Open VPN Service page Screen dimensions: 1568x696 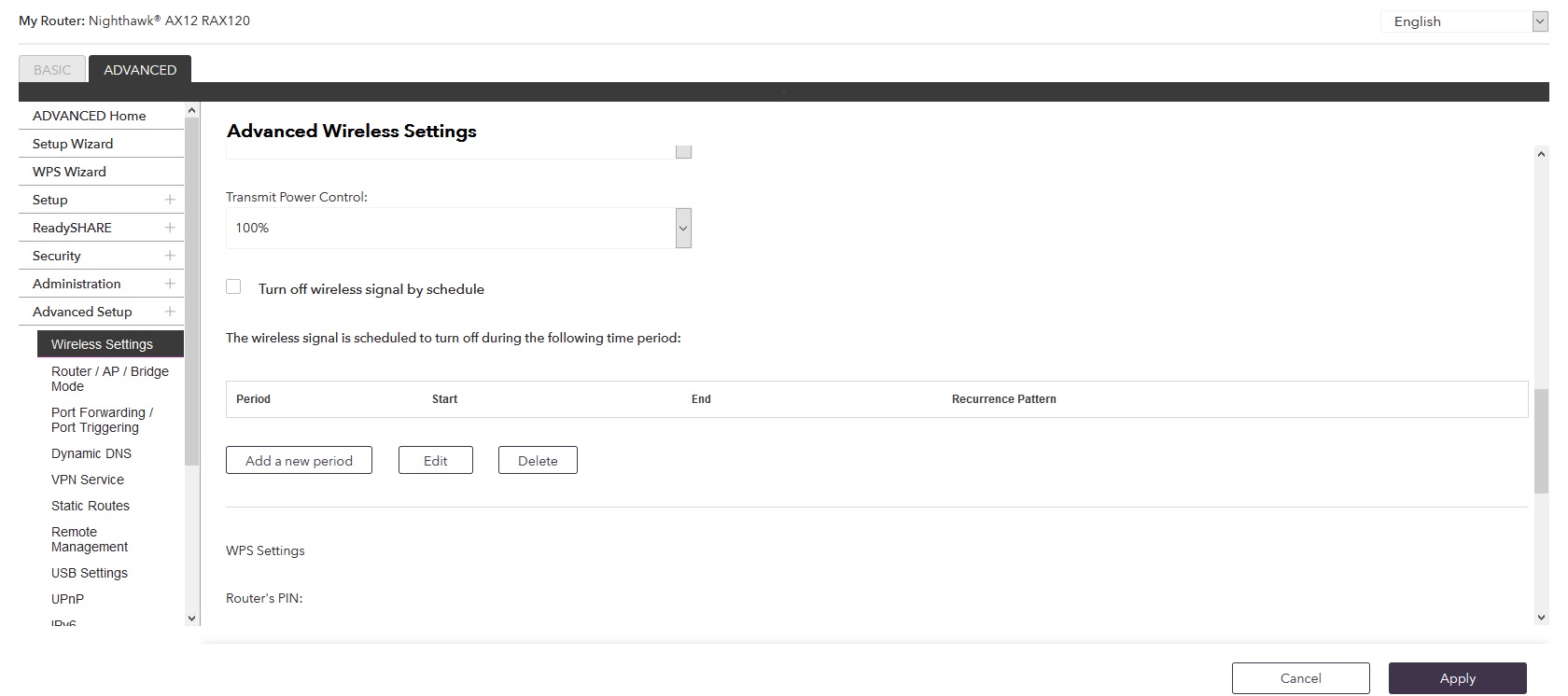[x=88, y=480]
